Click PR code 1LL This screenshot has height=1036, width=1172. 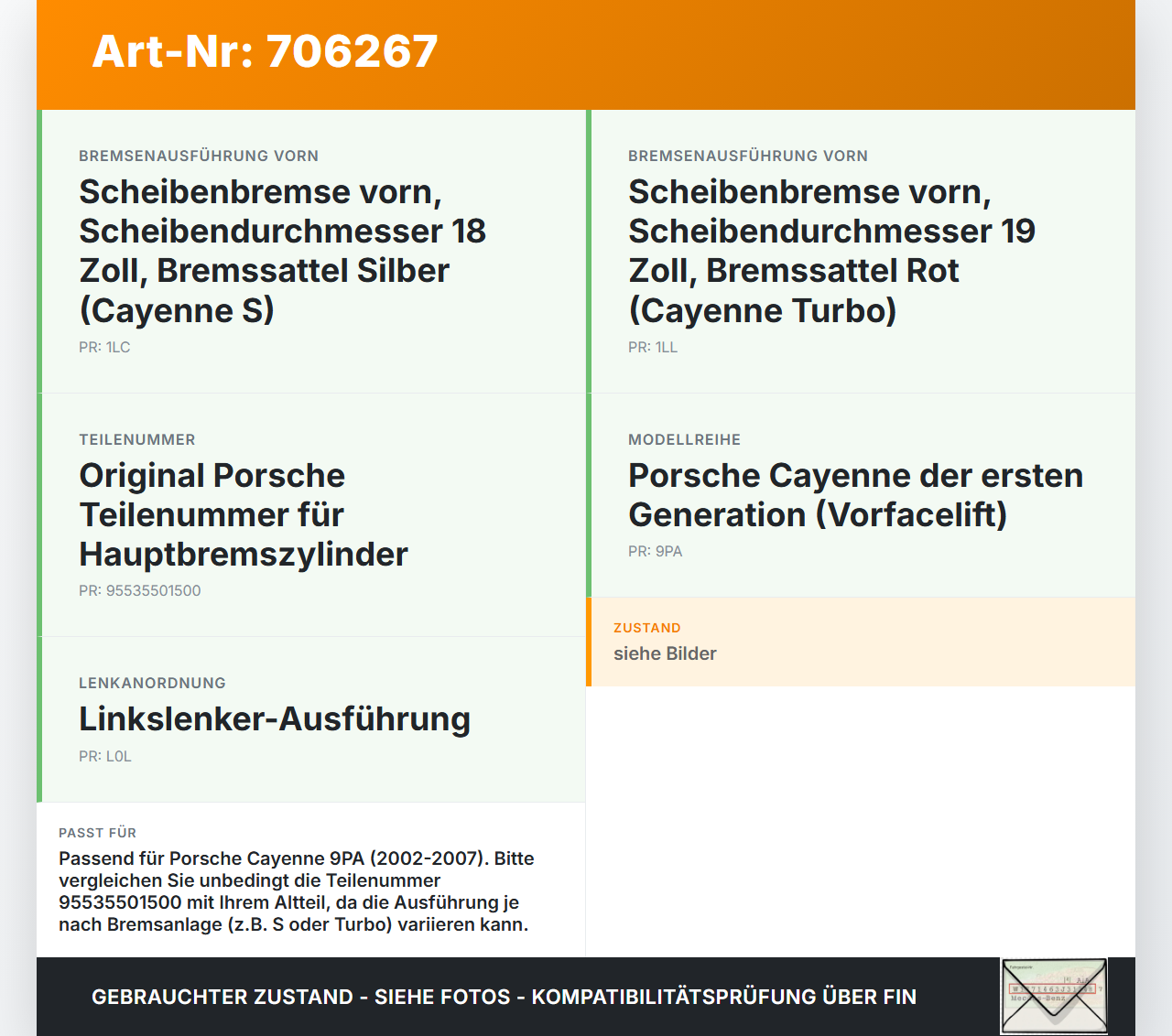click(653, 347)
